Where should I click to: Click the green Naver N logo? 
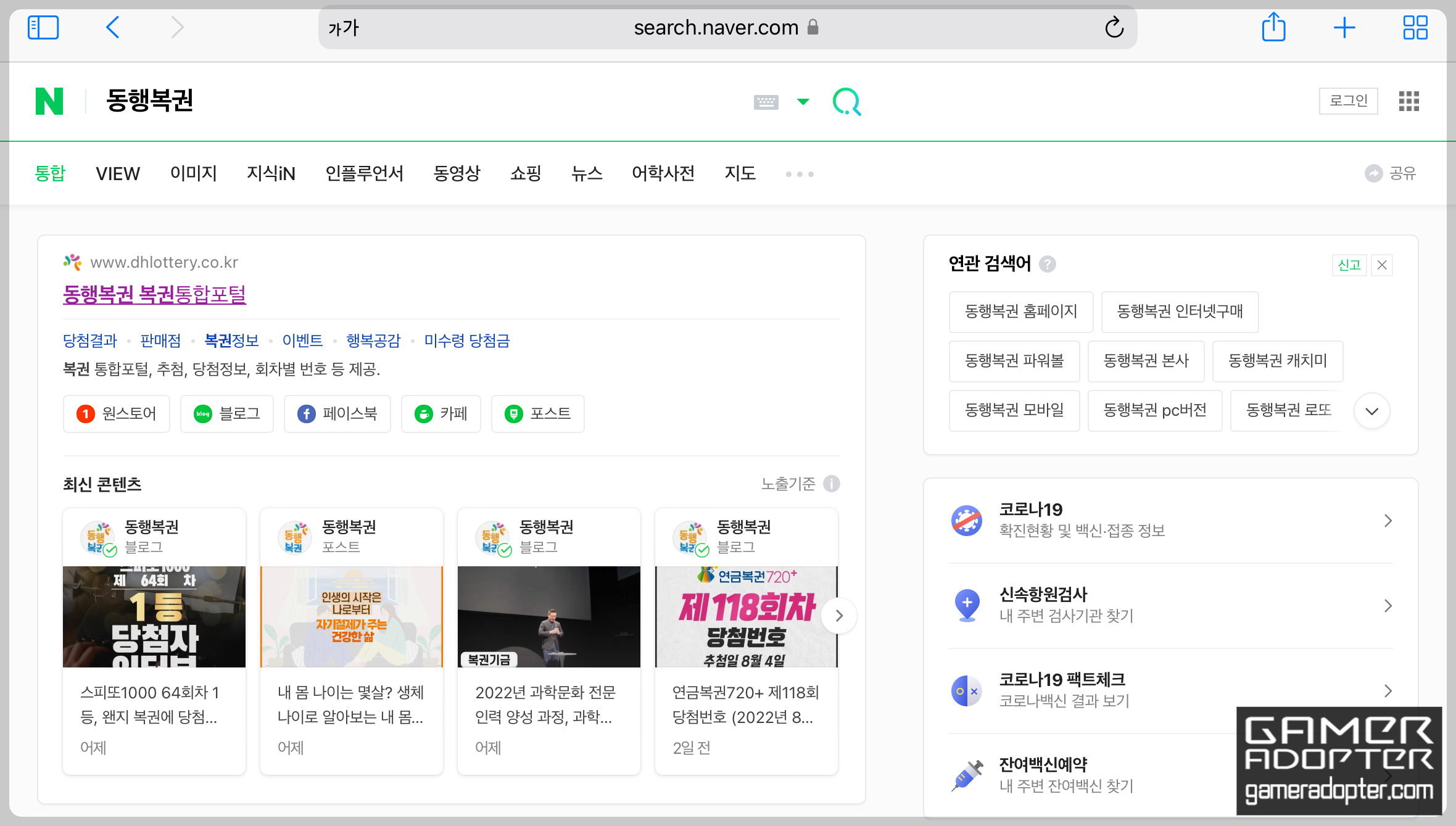[49, 101]
